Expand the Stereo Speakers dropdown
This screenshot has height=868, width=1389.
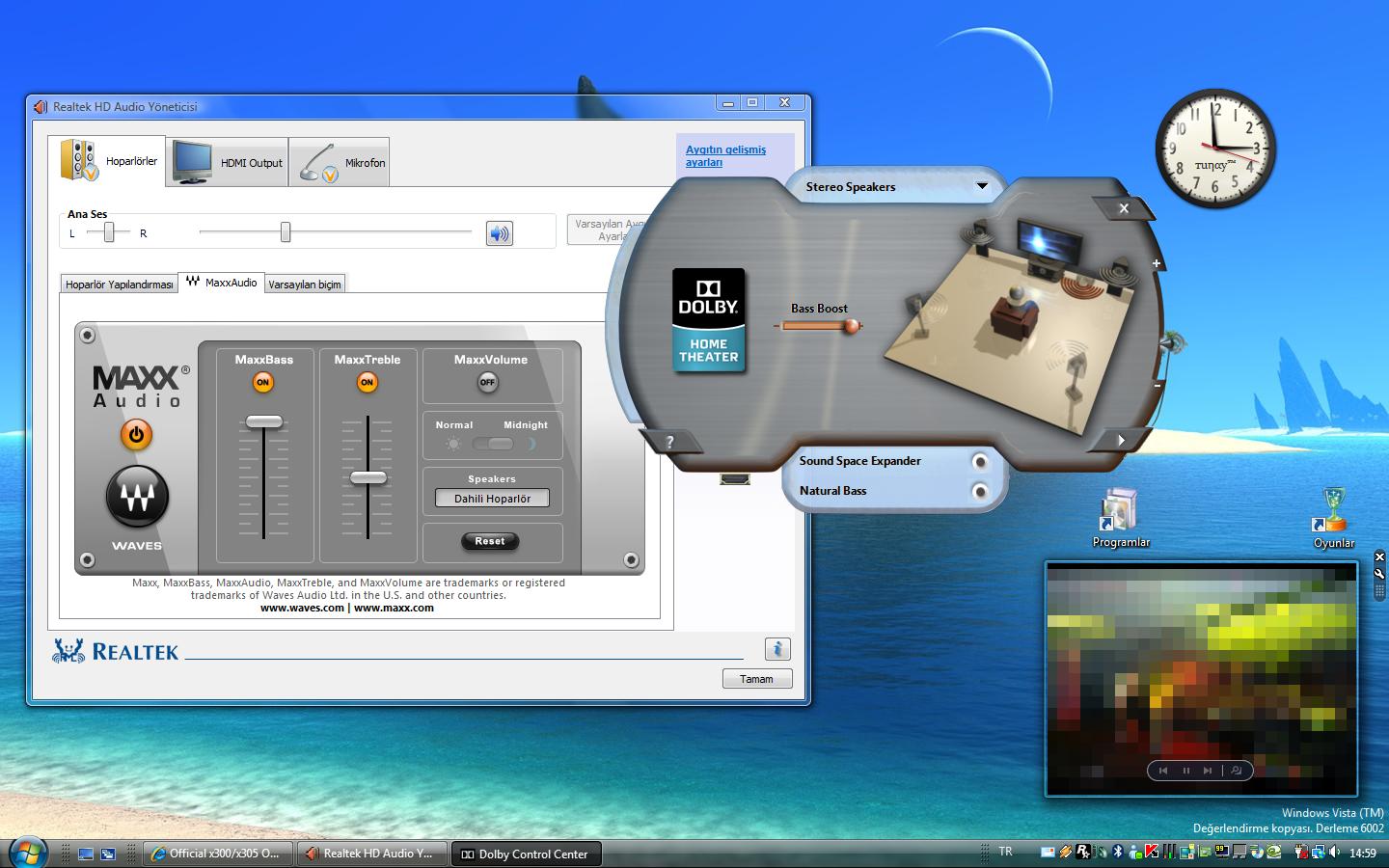point(982,186)
